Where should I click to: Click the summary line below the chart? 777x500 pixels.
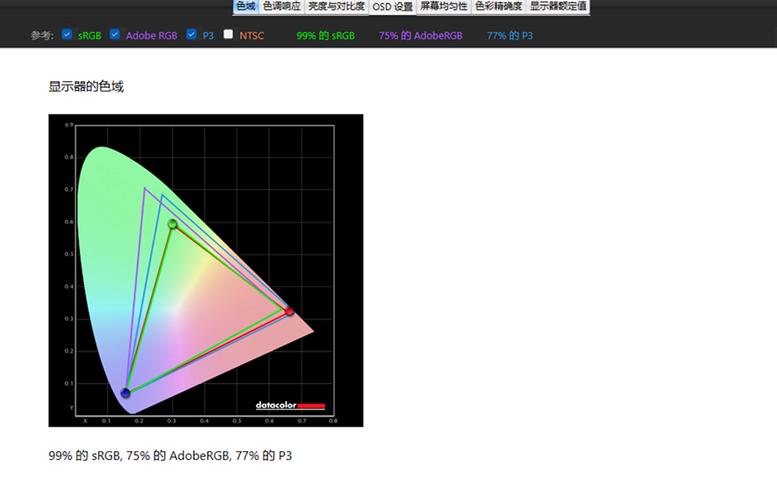tap(170, 455)
